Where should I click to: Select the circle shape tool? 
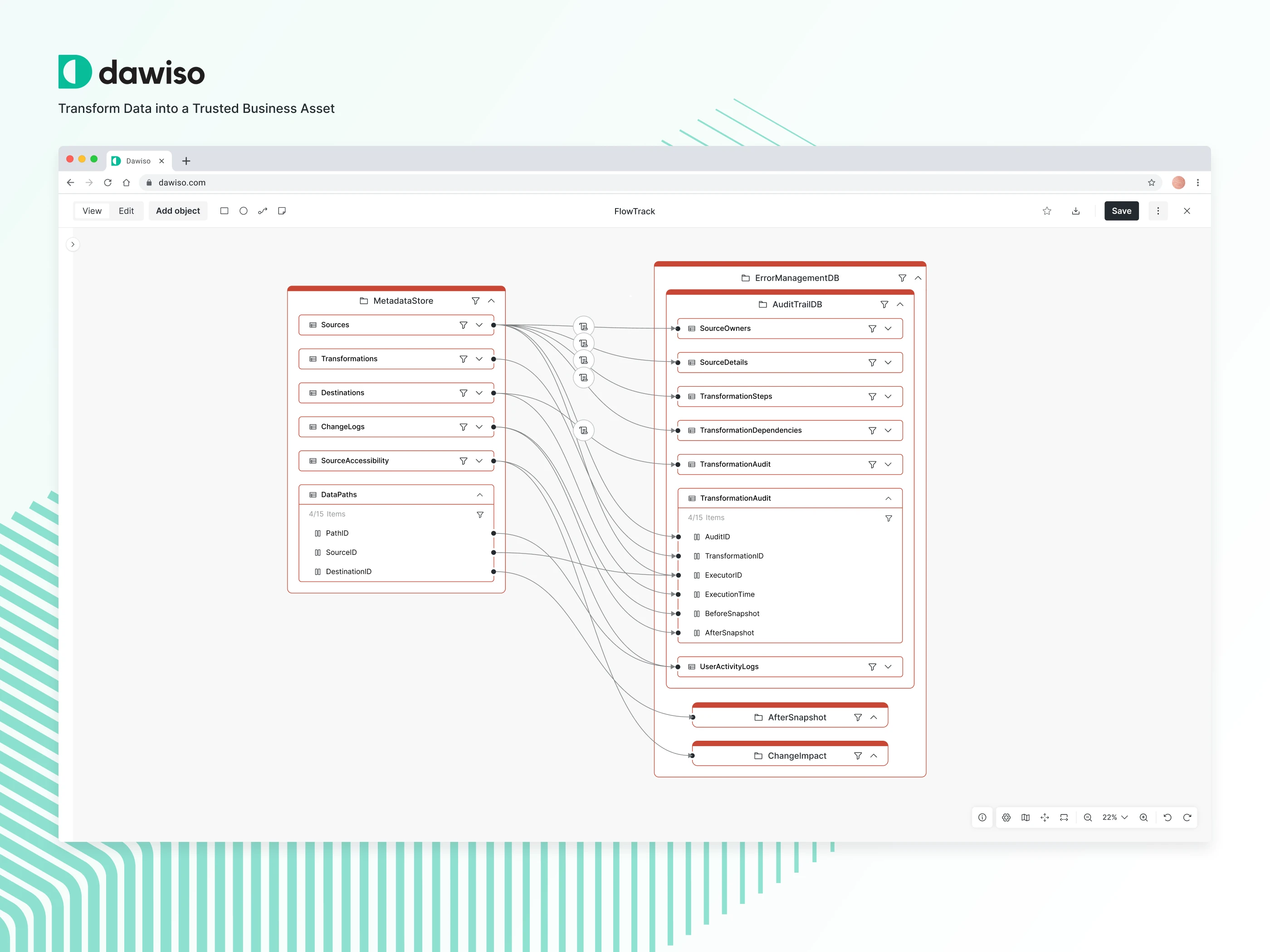coord(244,211)
